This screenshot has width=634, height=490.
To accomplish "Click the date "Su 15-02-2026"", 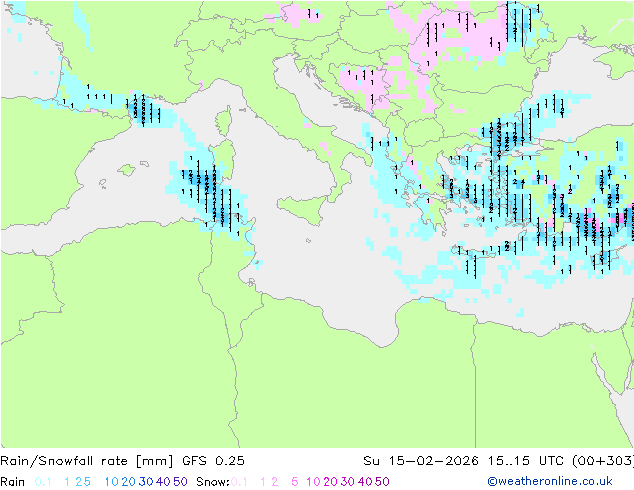I will click(421, 461).
